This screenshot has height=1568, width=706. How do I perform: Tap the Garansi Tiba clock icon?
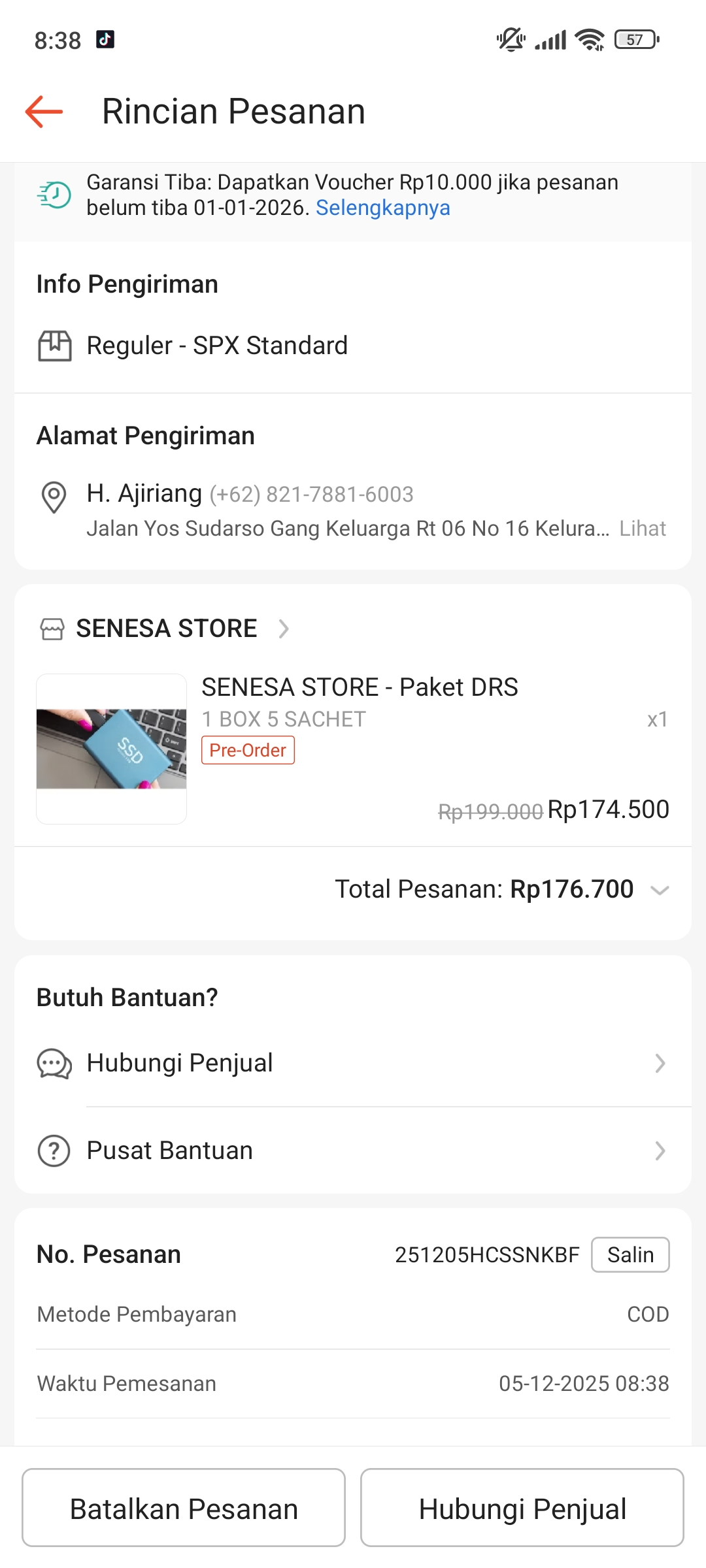pos(54,195)
